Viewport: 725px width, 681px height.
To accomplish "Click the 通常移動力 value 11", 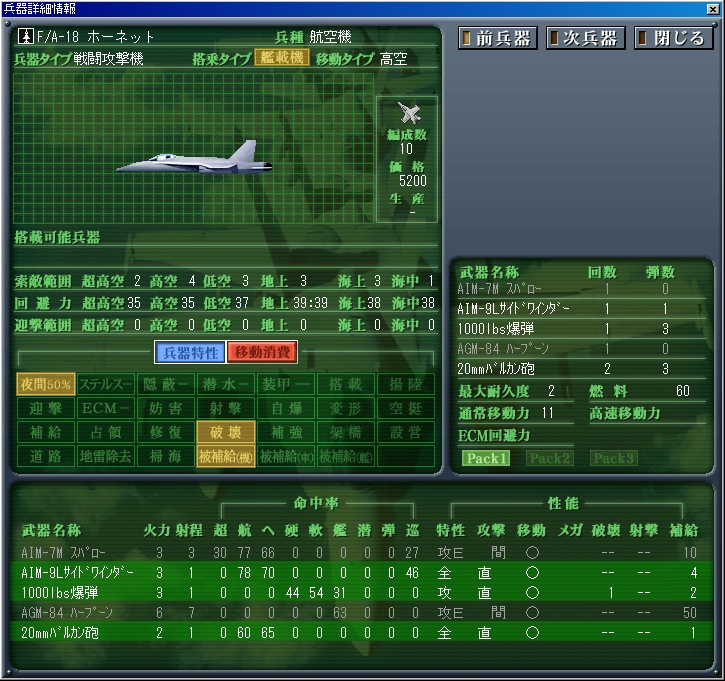I will (547, 412).
